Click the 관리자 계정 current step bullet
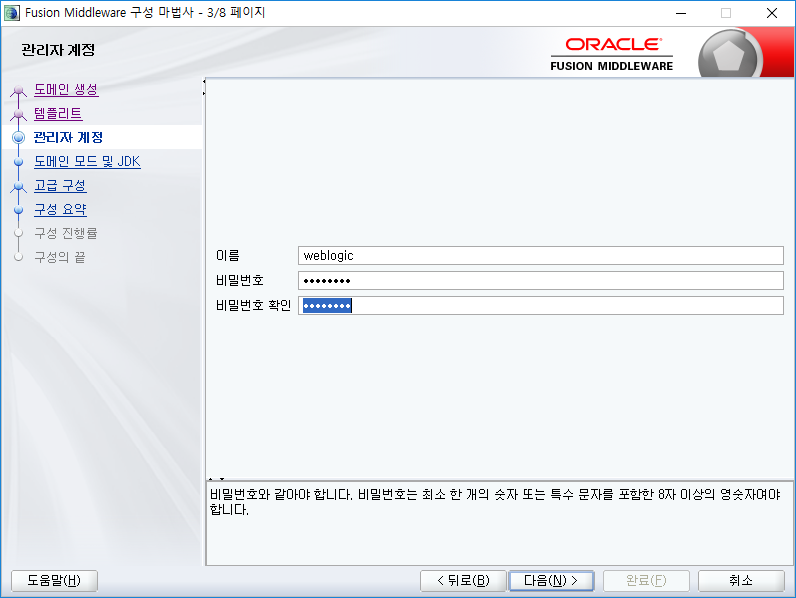796x598 pixels. point(19,138)
